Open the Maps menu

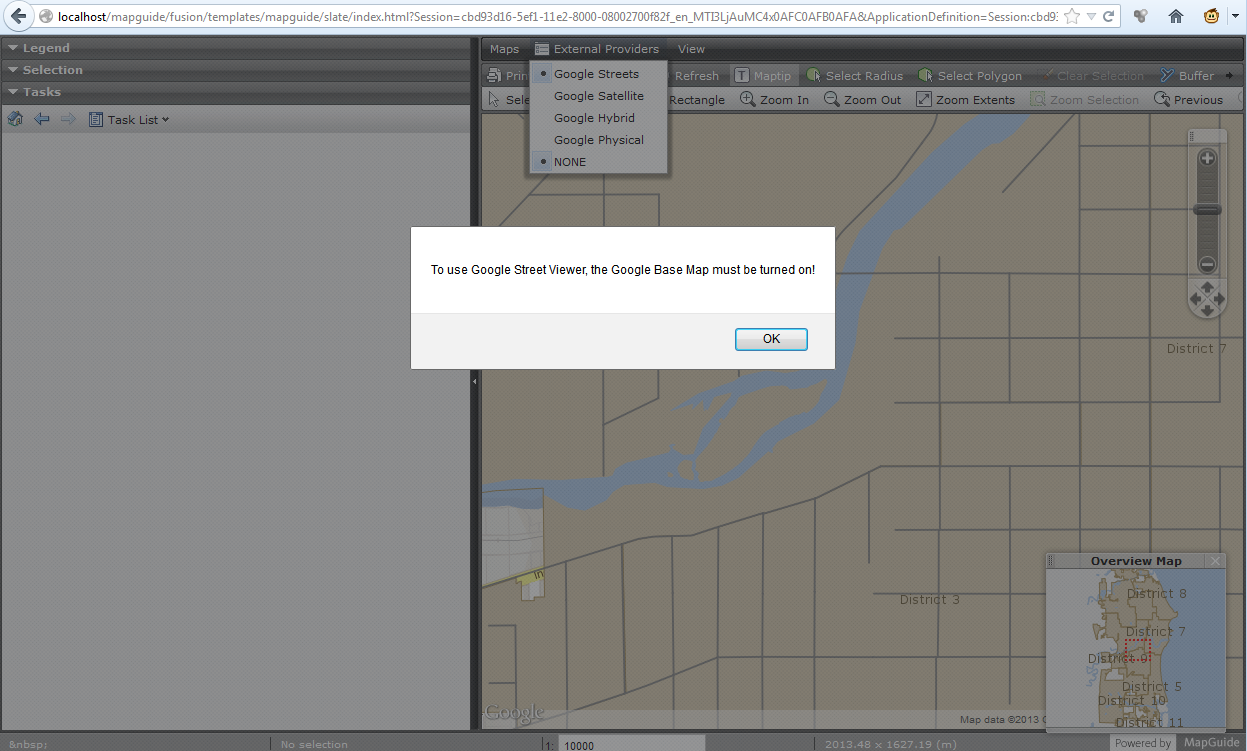coord(504,49)
